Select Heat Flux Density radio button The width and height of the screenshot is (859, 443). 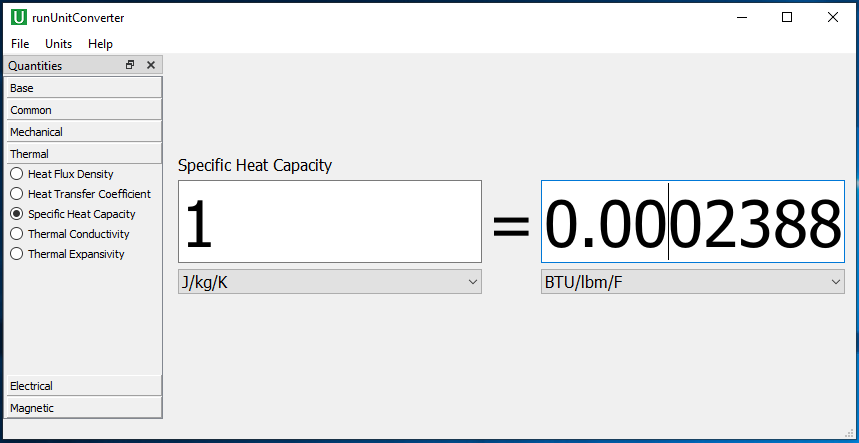(x=62, y=174)
